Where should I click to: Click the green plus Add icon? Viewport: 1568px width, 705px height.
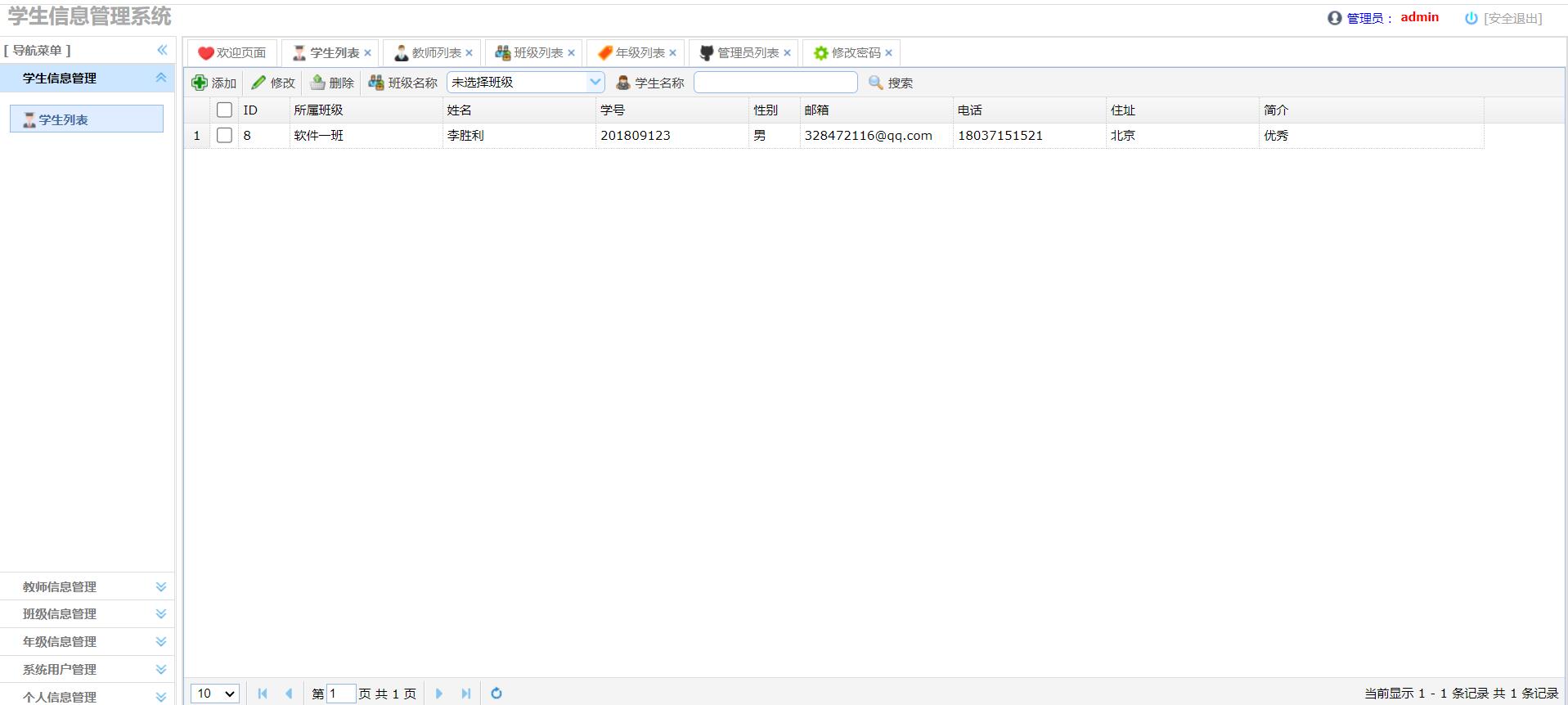pyautogui.click(x=199, y=83)
